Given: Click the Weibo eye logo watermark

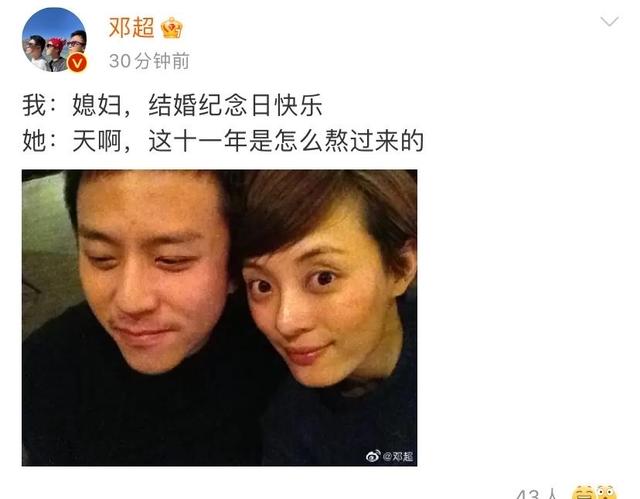Looking at the screenshot, I should pos(373,456).
